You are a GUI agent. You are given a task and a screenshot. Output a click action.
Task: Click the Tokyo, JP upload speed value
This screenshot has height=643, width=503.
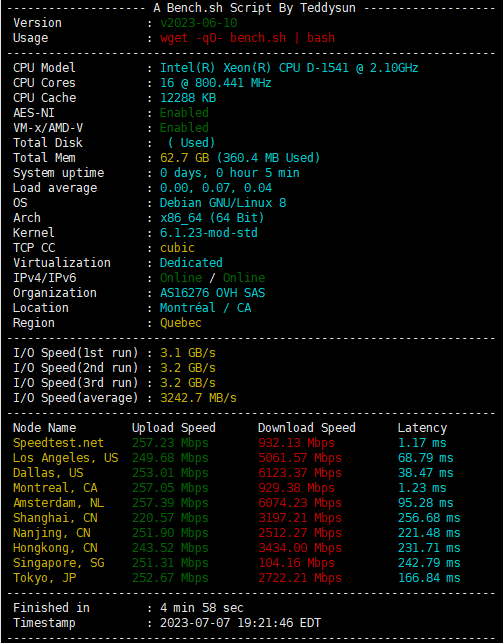(x=170, y=578)
